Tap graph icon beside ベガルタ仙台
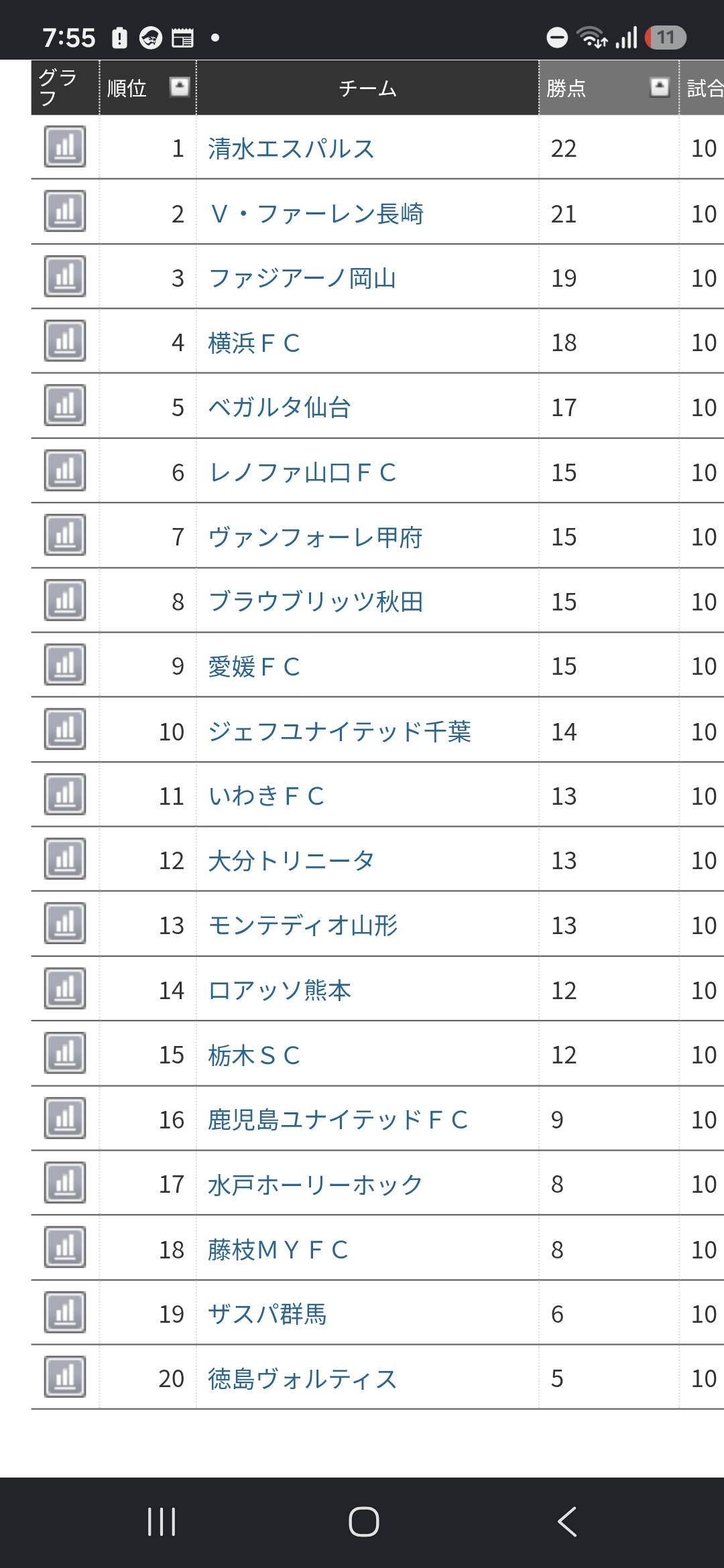The width and height of the screenshot is (724, 1568). click(x=65, y=405)
